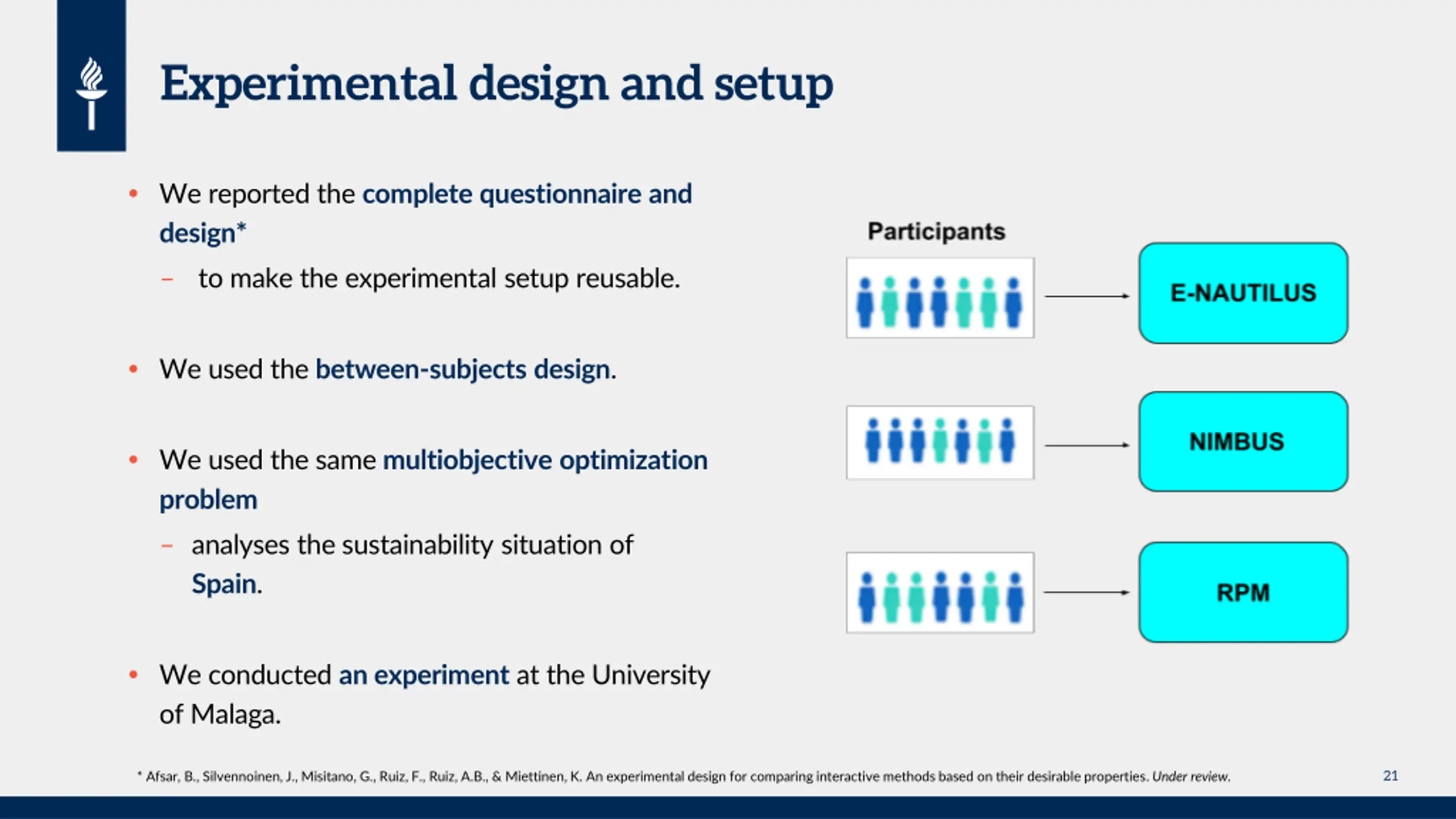Select the Experimental design and setup title

tap(497, 84)
